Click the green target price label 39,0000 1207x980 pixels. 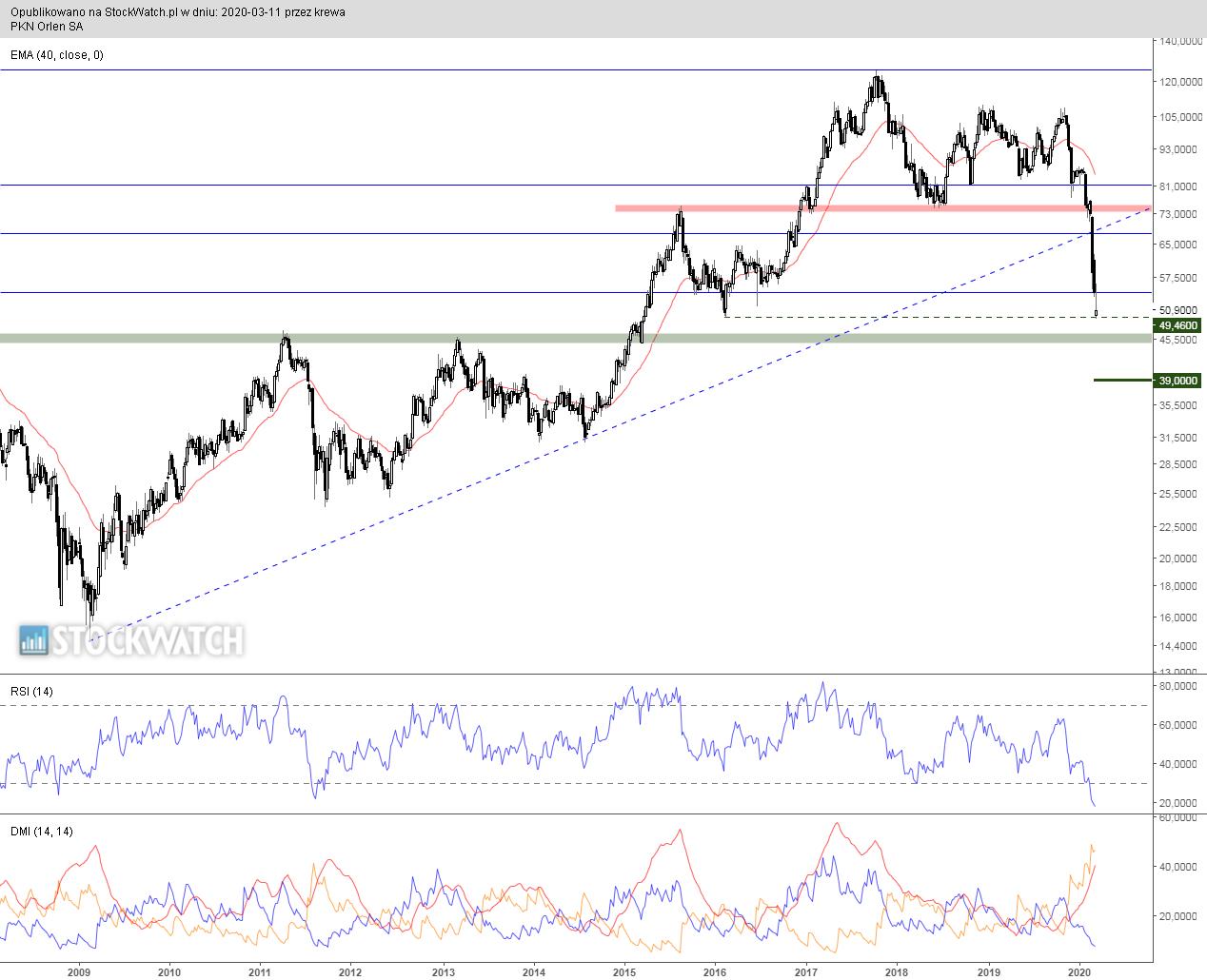pyautogui.click(x=1178, y=380)
